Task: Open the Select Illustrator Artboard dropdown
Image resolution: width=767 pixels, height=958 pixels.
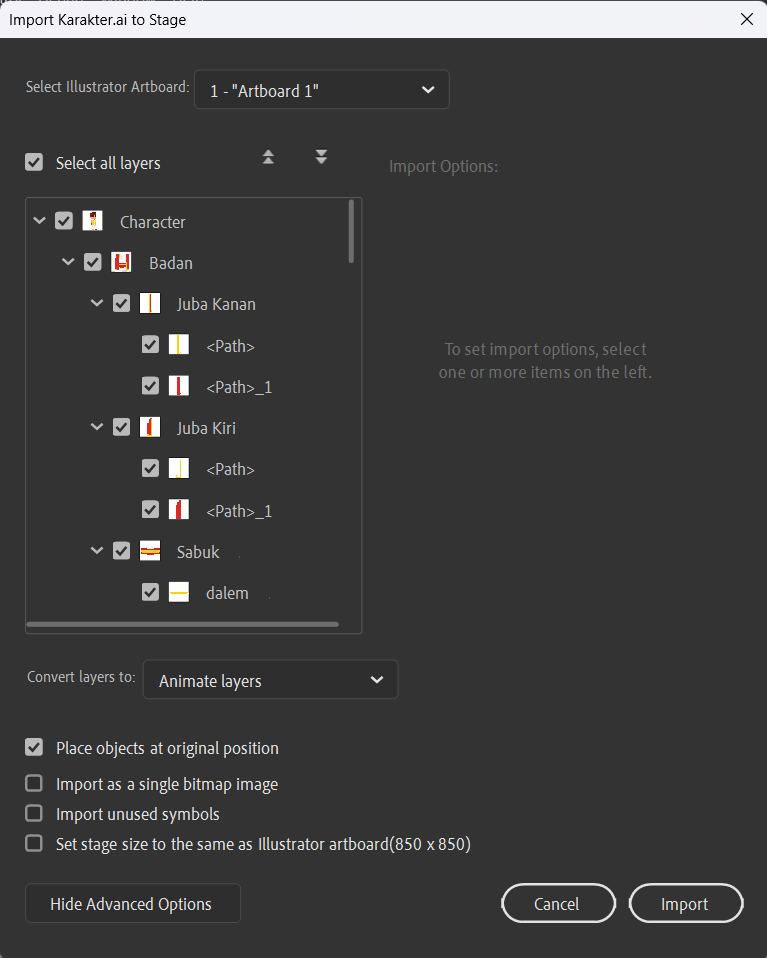Action: (x=321, y=90)
